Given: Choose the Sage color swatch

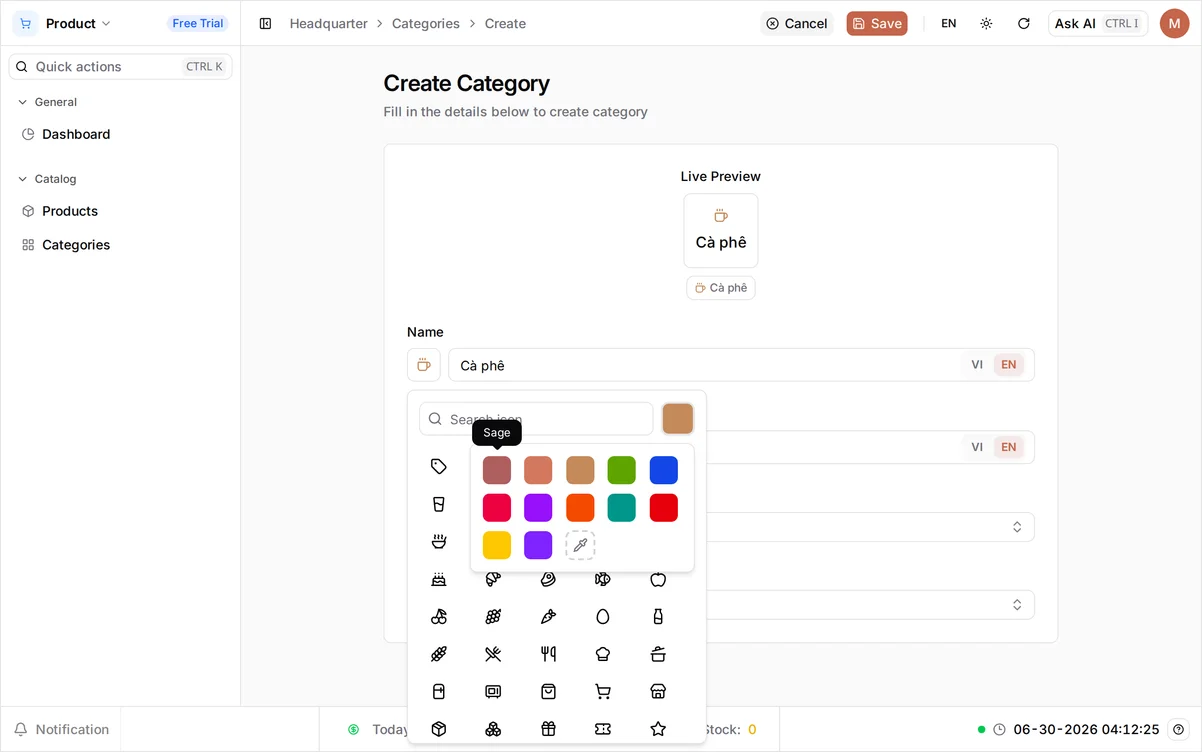Looking at the screenshot, I should (x=497, y=470).
